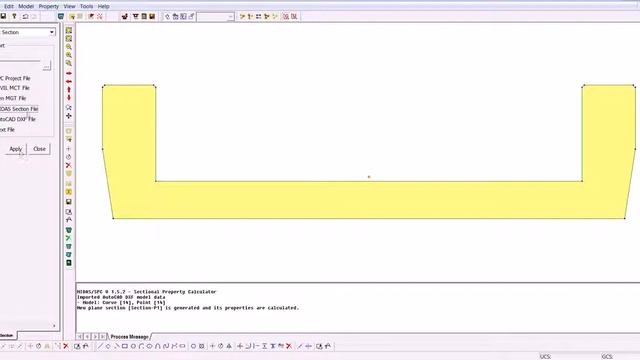Expand the Section dropdown in left panel
Image resolution: width=640 pixels, height=360 pixels.
[x=52, y=32]
